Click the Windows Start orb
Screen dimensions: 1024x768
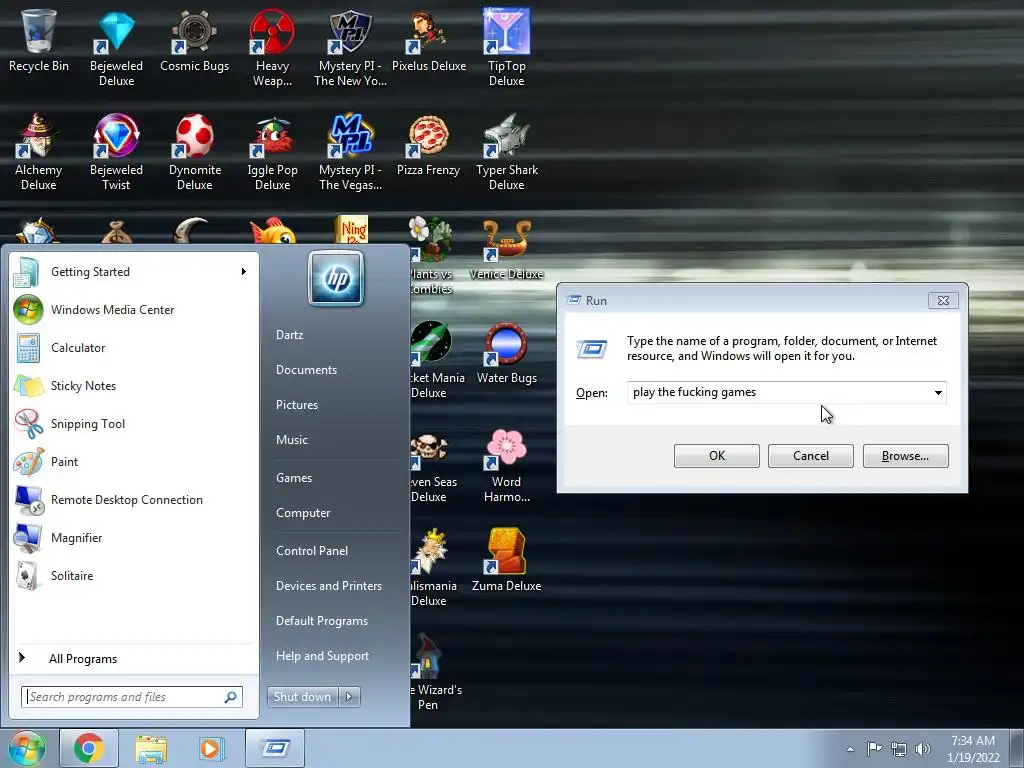27,748
